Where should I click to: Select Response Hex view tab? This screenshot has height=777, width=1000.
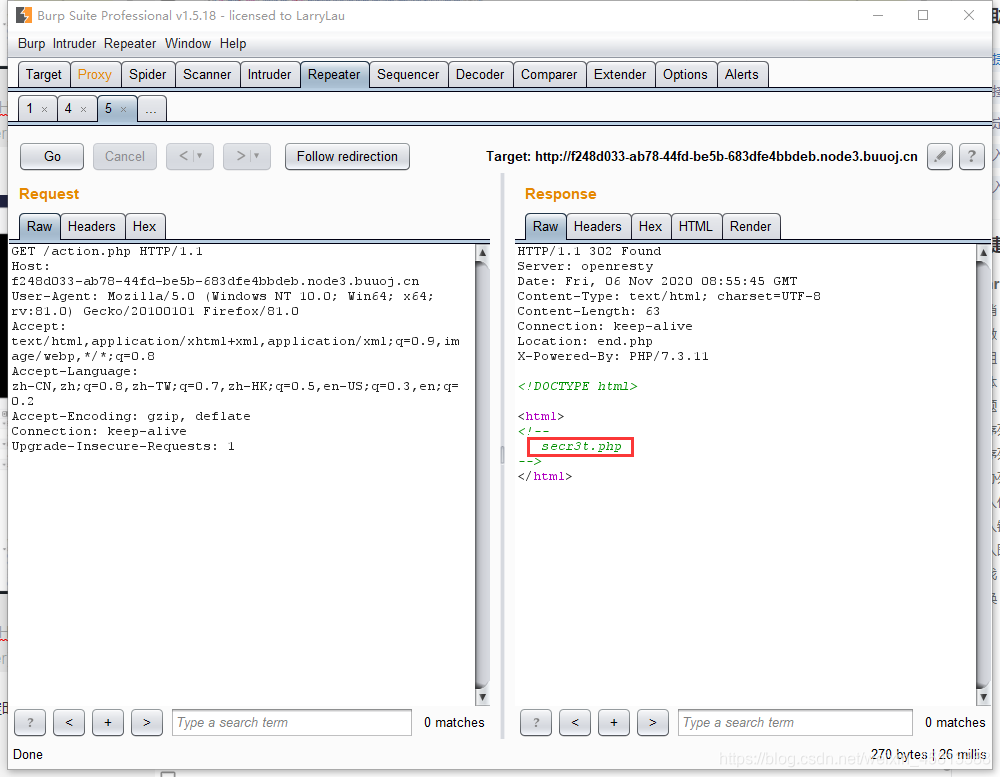click(x=651, y=226)
